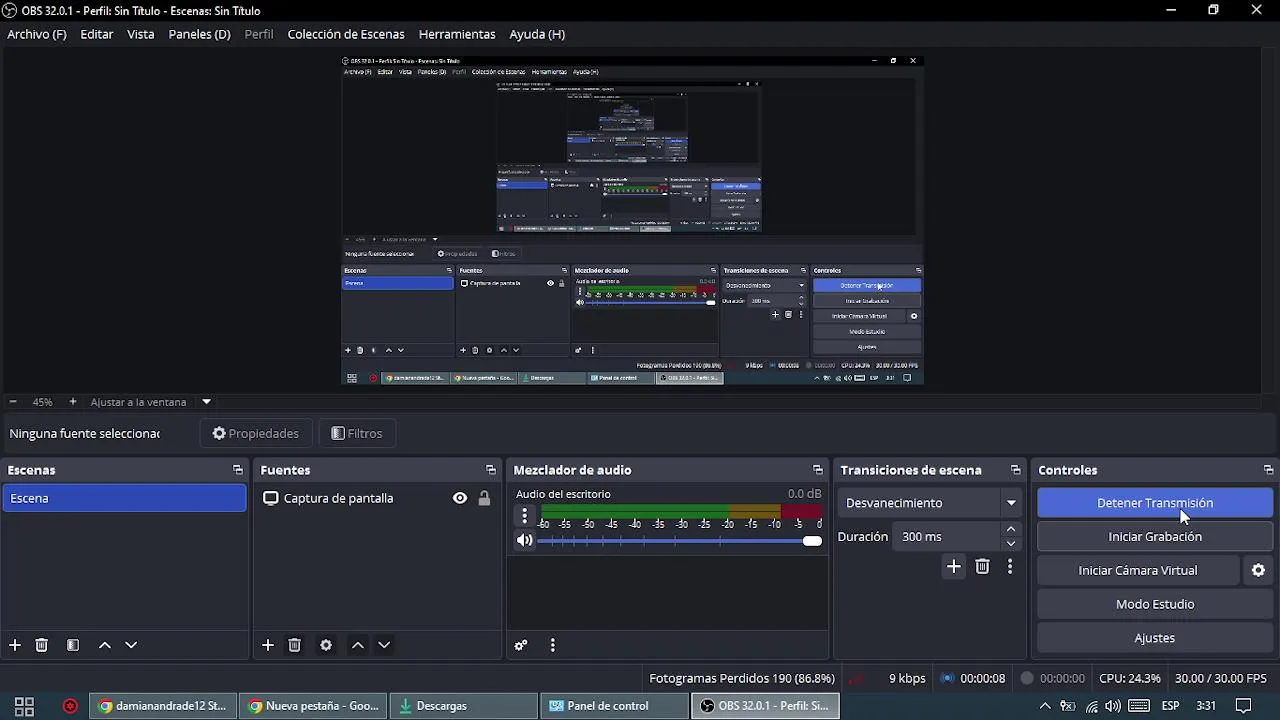This screenshot has width=1280, height=720.
Task: Show hidden system tray icons chevron
Action: (1045, 706)
